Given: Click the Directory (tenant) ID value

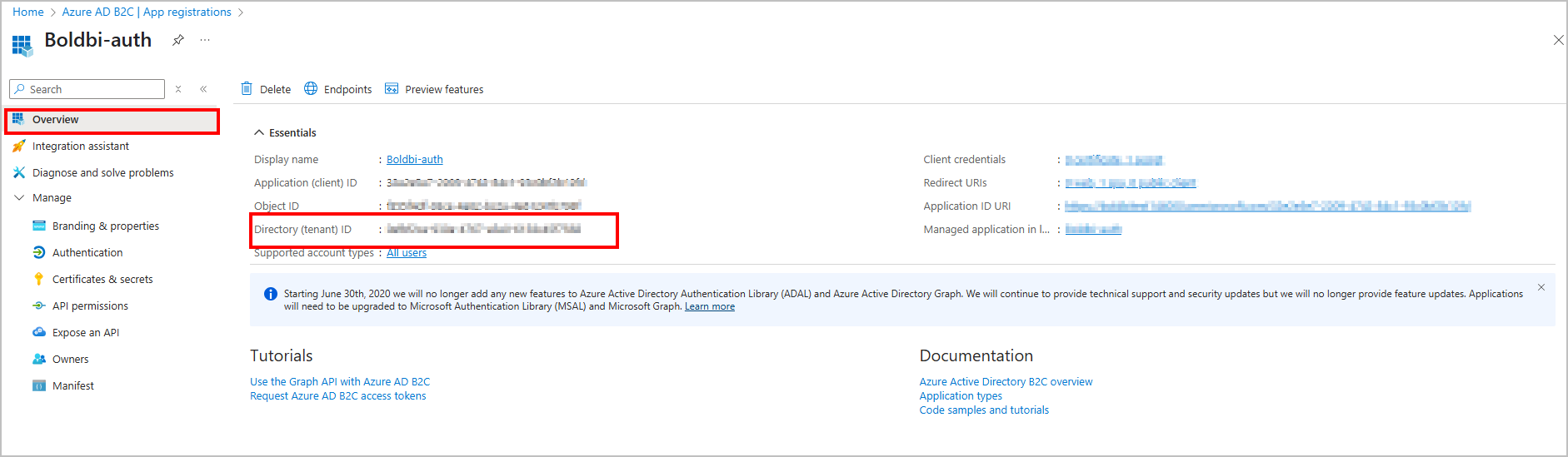Looking at the screenshot, I should (x=483, y=229).
